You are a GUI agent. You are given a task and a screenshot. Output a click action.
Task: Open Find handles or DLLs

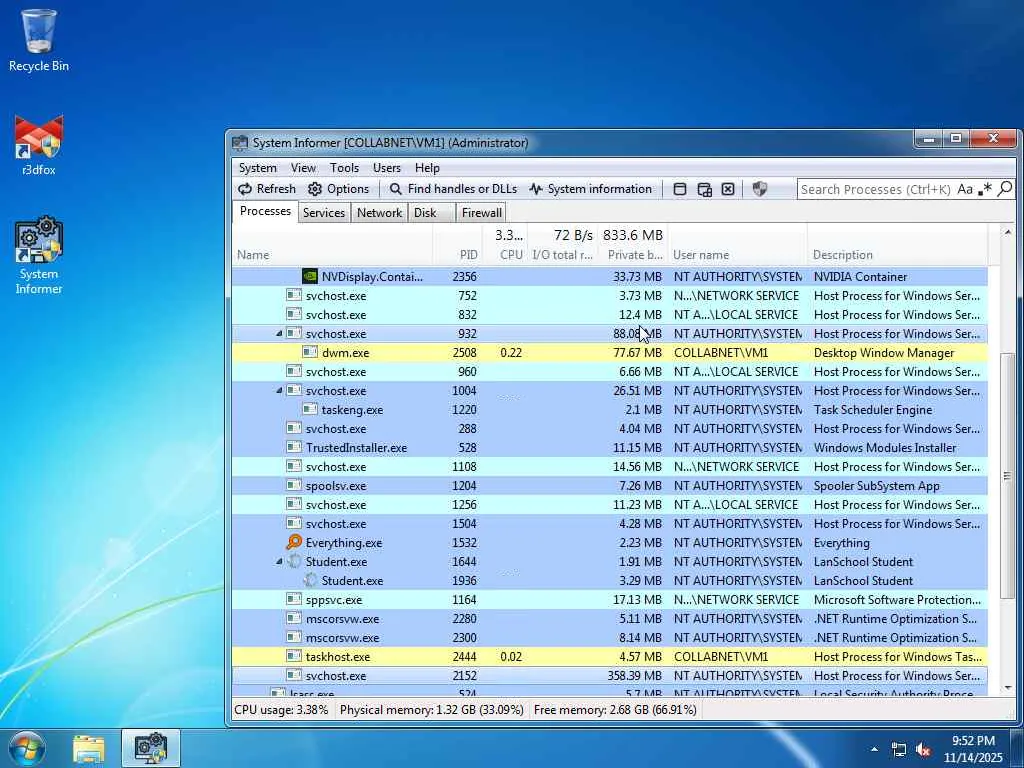(x=453, y=189)
